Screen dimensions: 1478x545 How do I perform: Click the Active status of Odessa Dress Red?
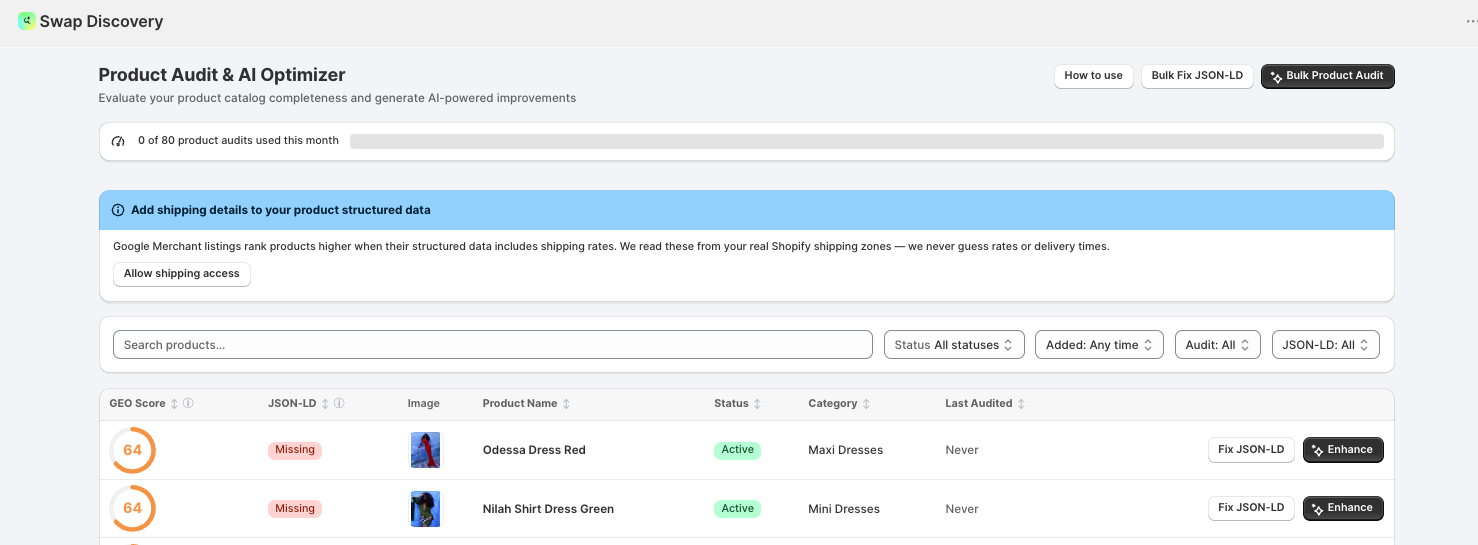pyautogui.click(x=737, y=450)
